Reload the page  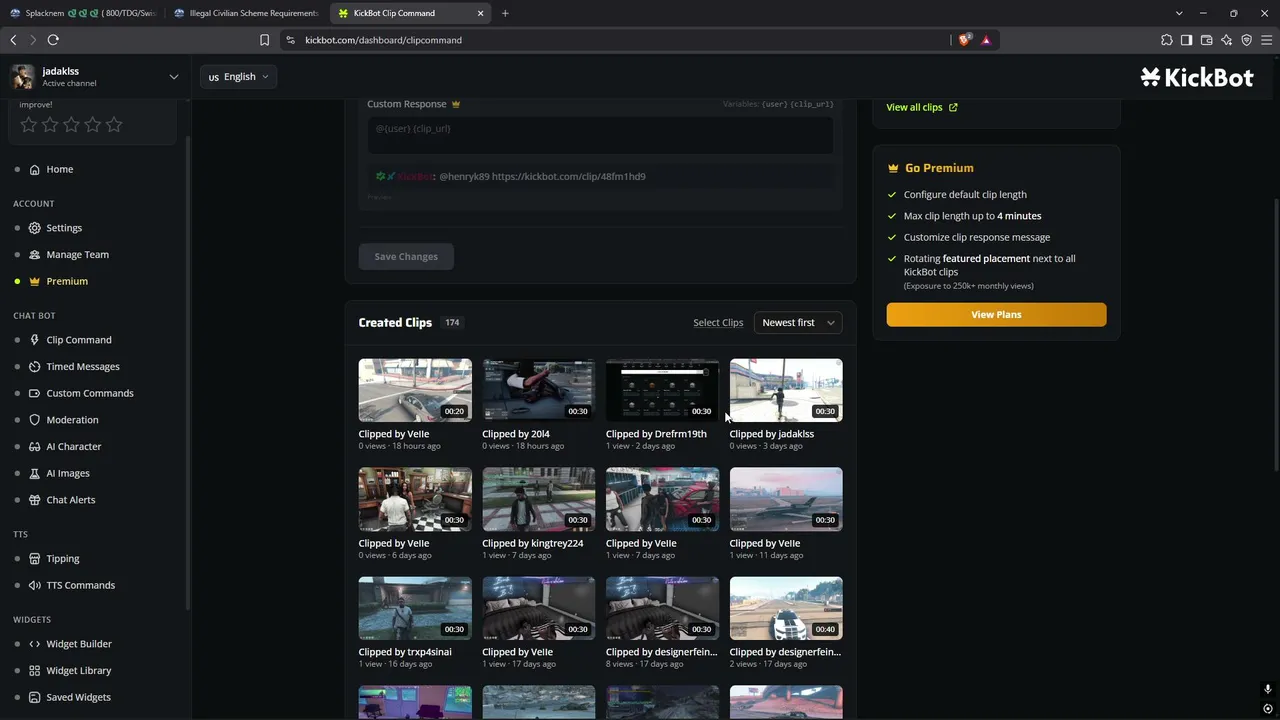(53, 40)
